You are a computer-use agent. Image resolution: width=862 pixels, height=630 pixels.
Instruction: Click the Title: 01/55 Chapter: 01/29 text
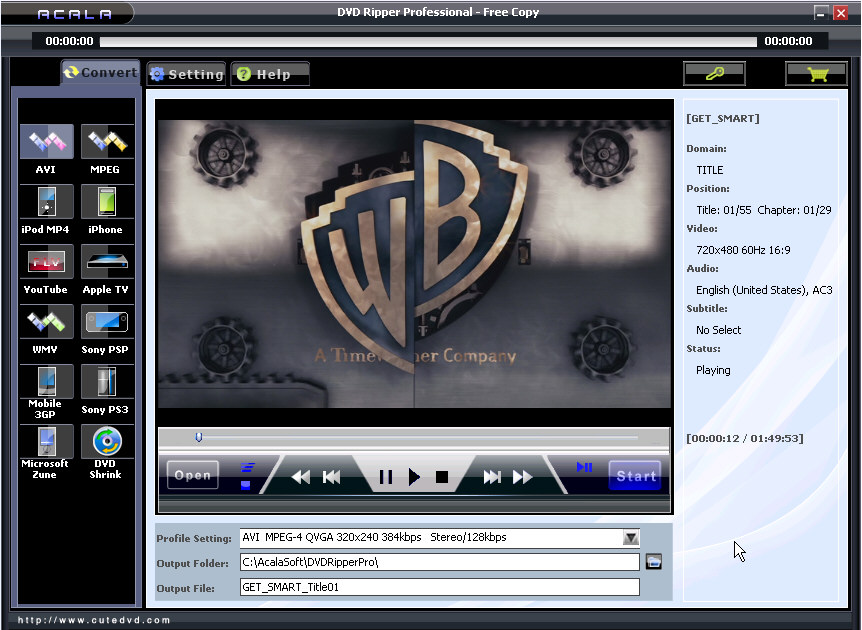pos(764,210)
